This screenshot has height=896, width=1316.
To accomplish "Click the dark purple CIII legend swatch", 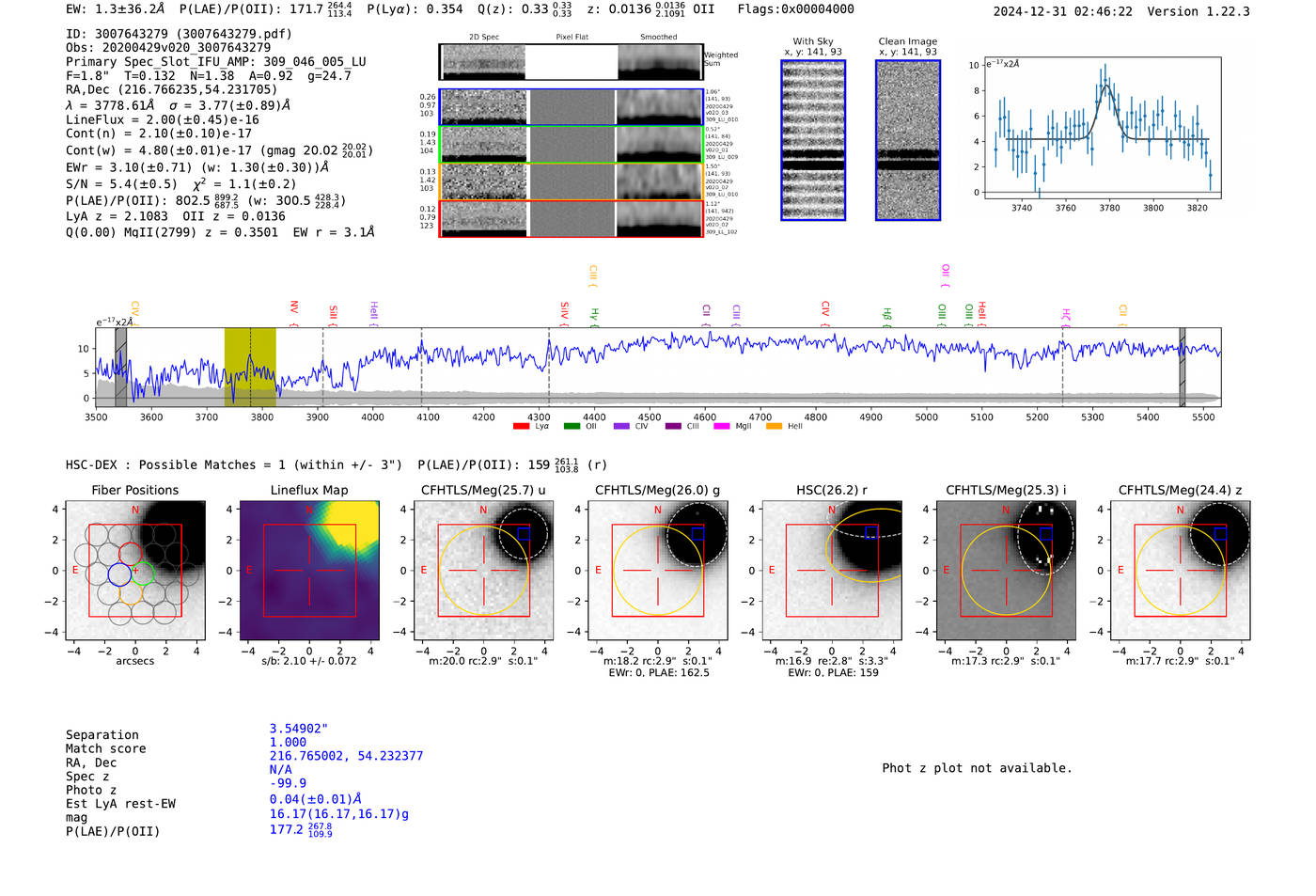I will [x=673, y=427].
